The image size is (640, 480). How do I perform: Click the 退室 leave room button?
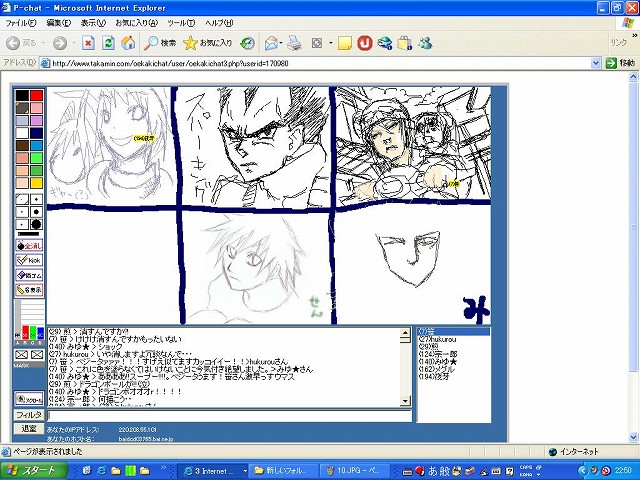[x=29, y=428]
